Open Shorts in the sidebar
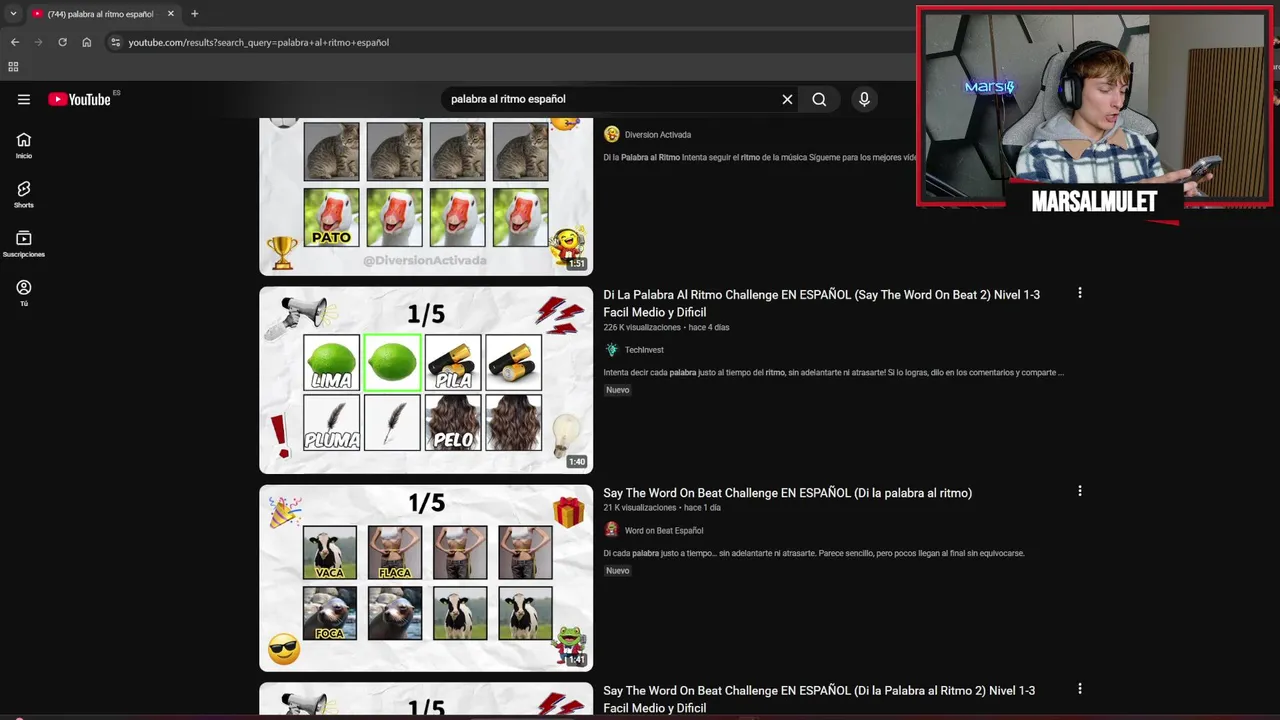 (24, 194)
